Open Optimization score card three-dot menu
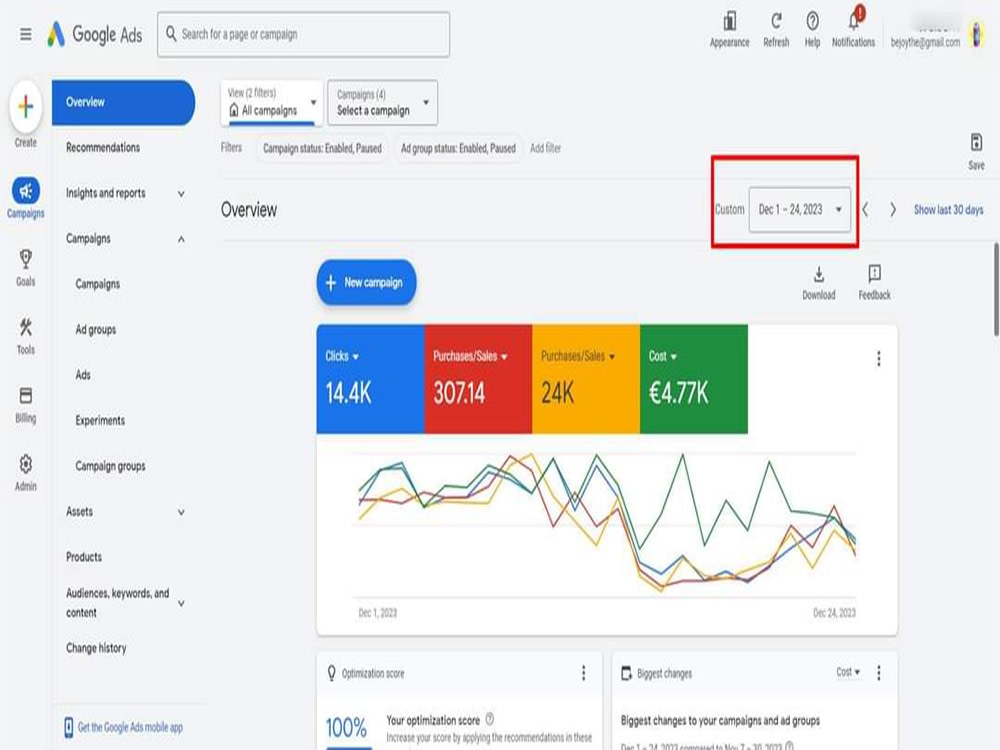 coord(584,673)
